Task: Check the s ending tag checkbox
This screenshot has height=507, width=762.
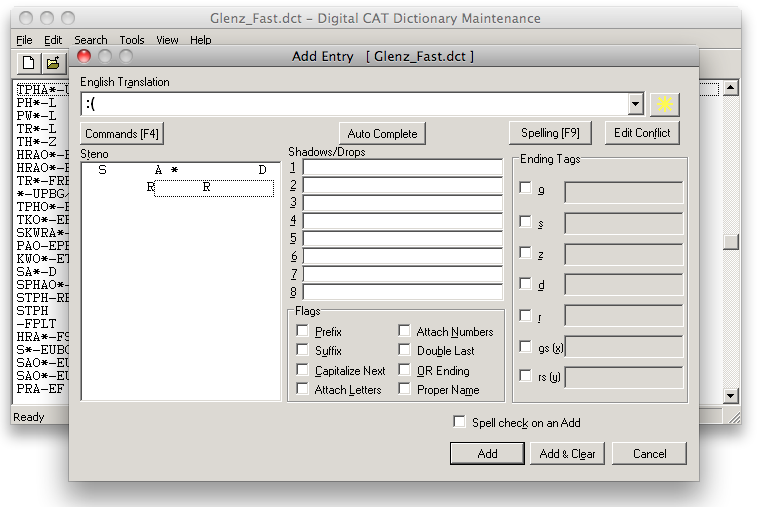Action: pos(525,222)
